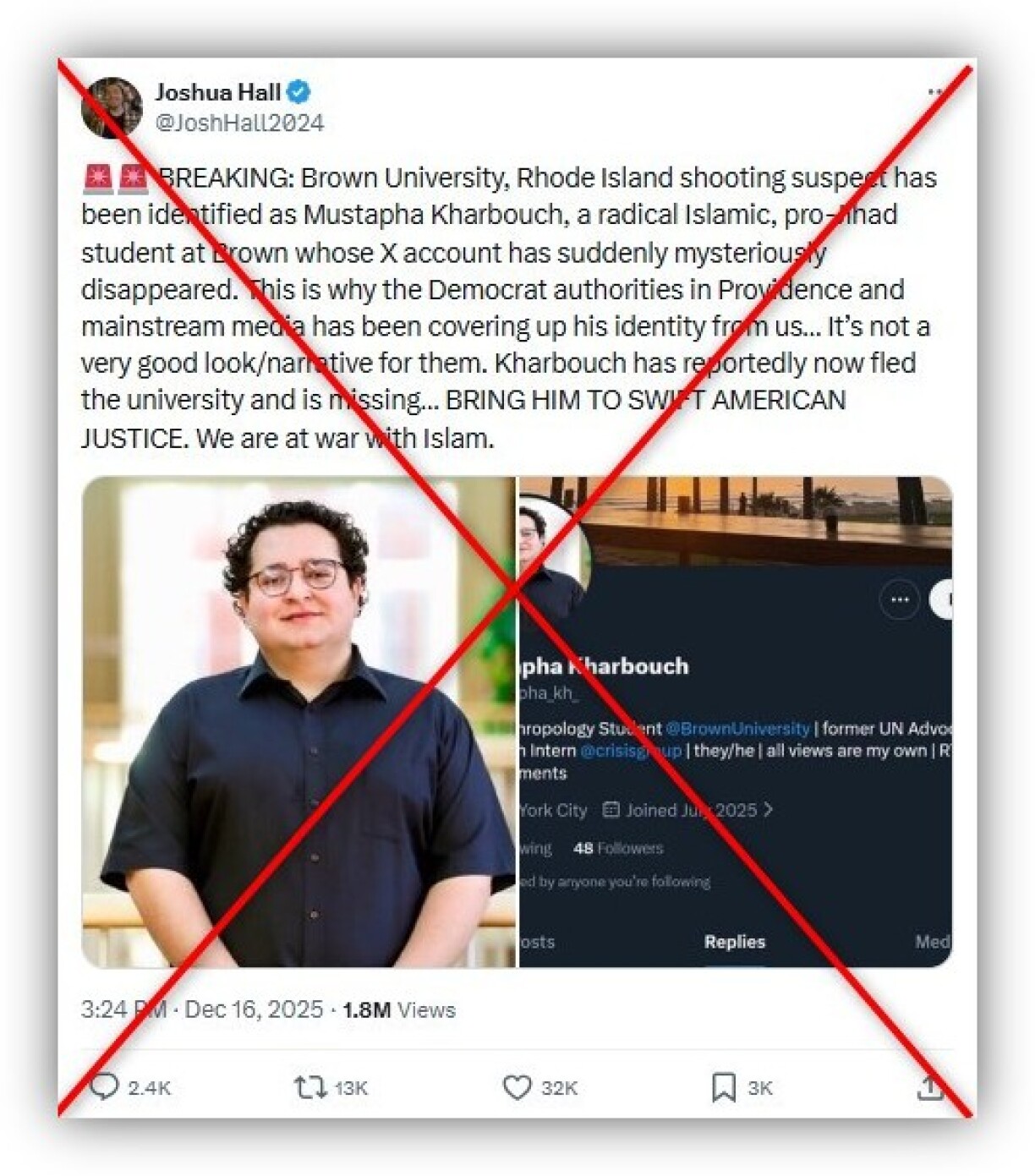Image resolution: width=1035 pixels, height=1176 pixels.
Task: Like the post via the heart icon
Action: tap(517, 1086)
